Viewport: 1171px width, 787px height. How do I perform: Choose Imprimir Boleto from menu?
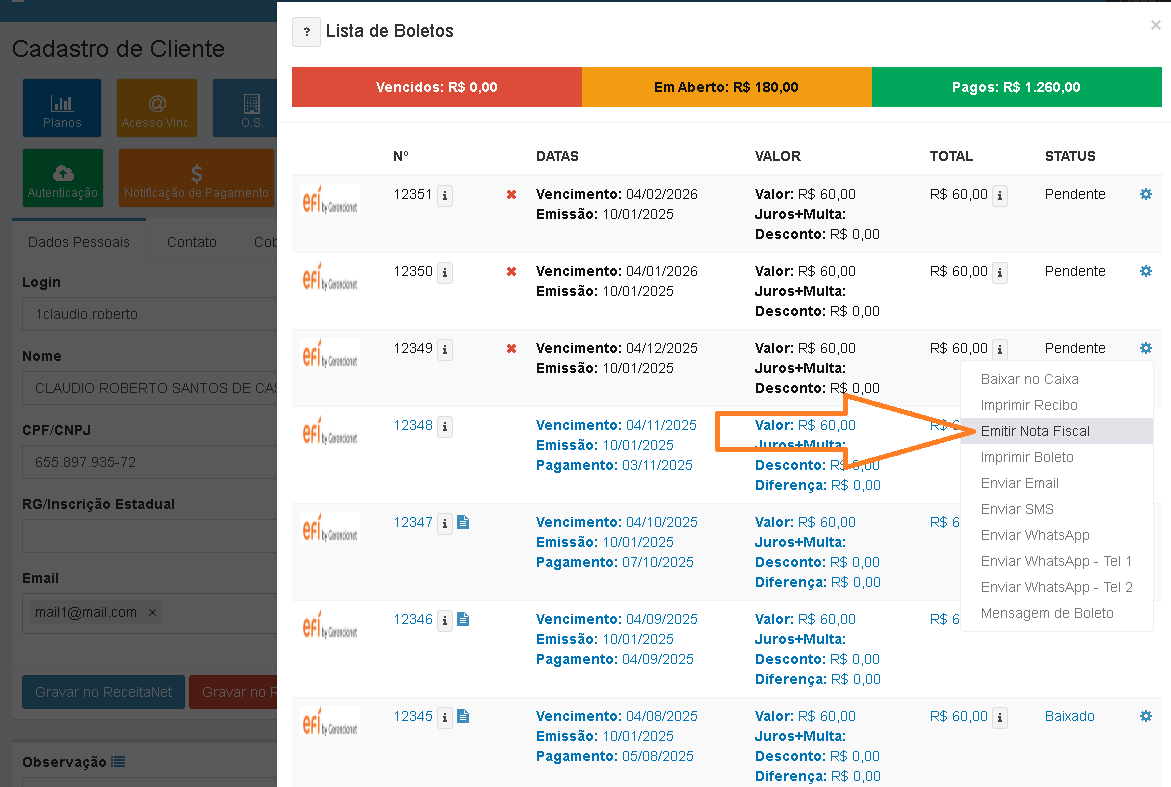coord(1027,457)
